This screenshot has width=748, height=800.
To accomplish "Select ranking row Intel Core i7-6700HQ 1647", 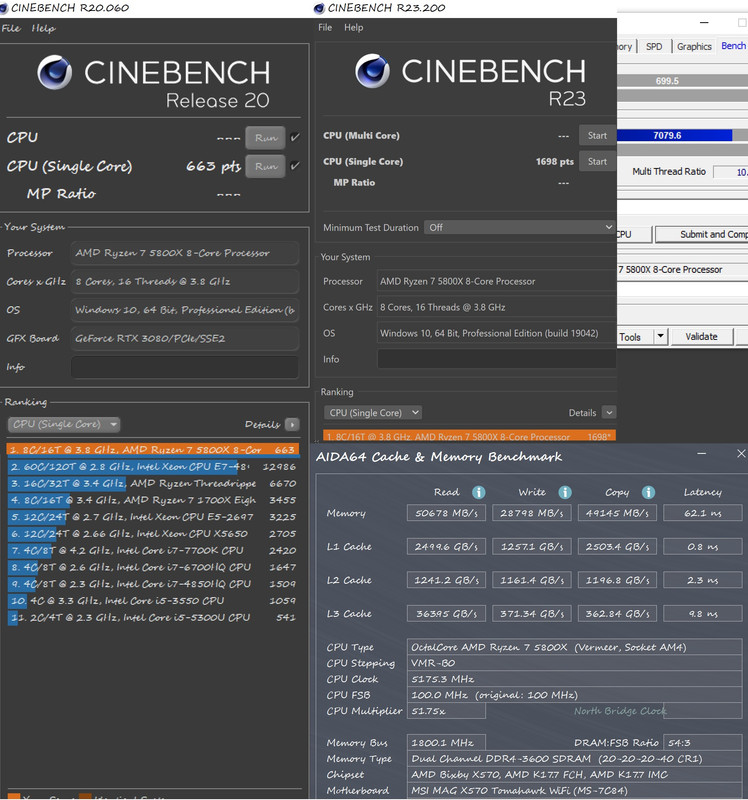I will click(153, 567).
